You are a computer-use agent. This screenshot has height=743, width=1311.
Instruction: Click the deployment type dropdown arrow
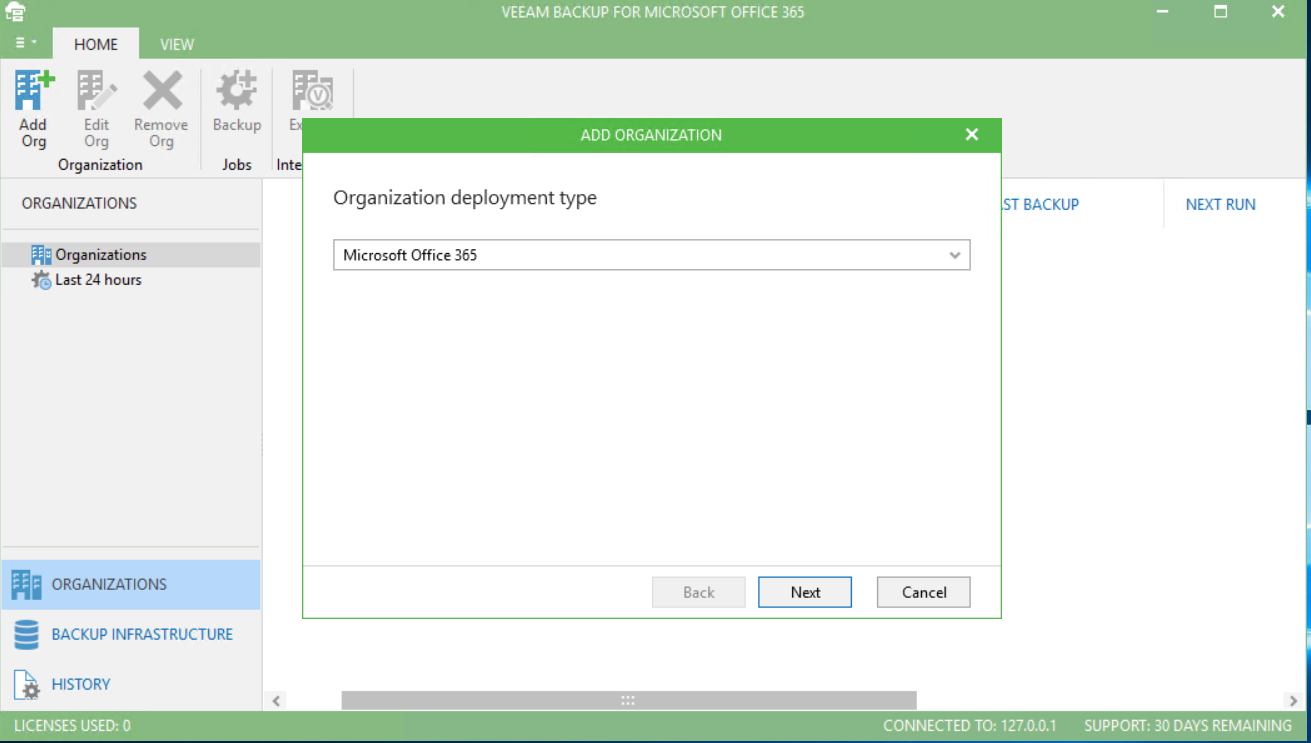pyautogui.click(x=955, y=256)
